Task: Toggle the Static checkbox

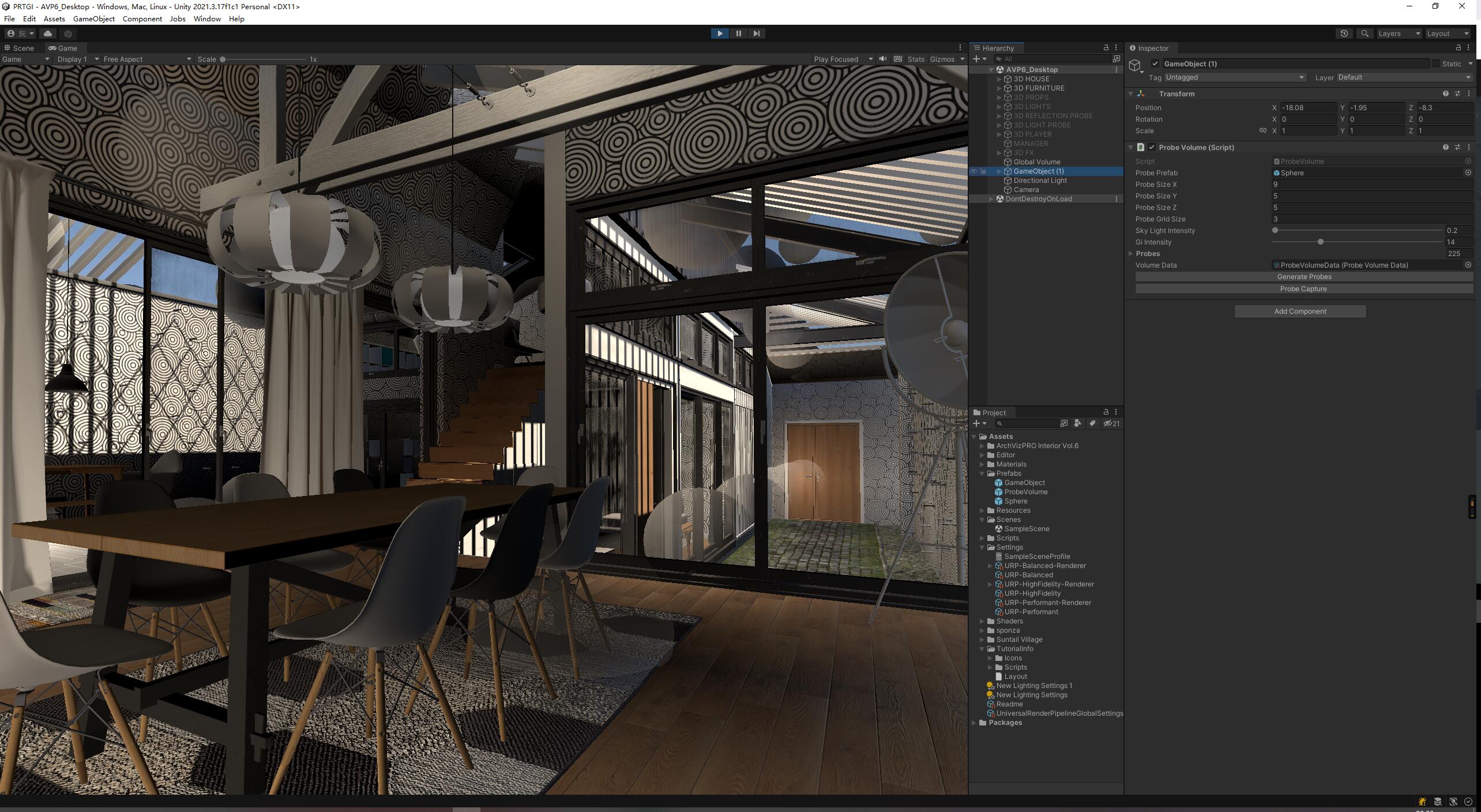Action: (1436, 63)
